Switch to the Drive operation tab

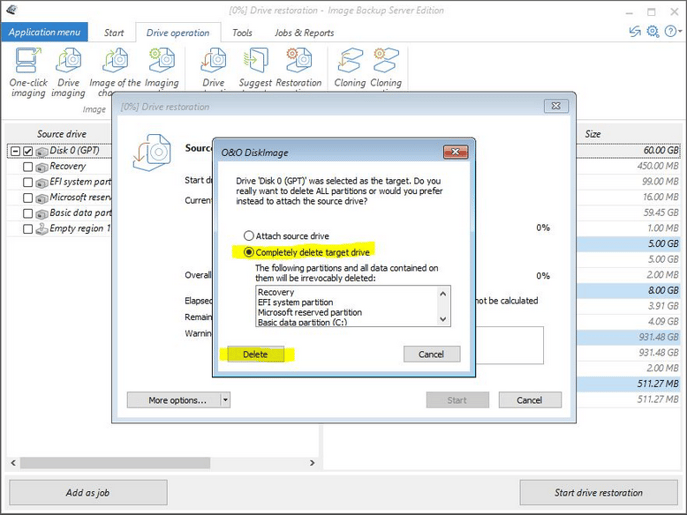[x=178, y=32]
